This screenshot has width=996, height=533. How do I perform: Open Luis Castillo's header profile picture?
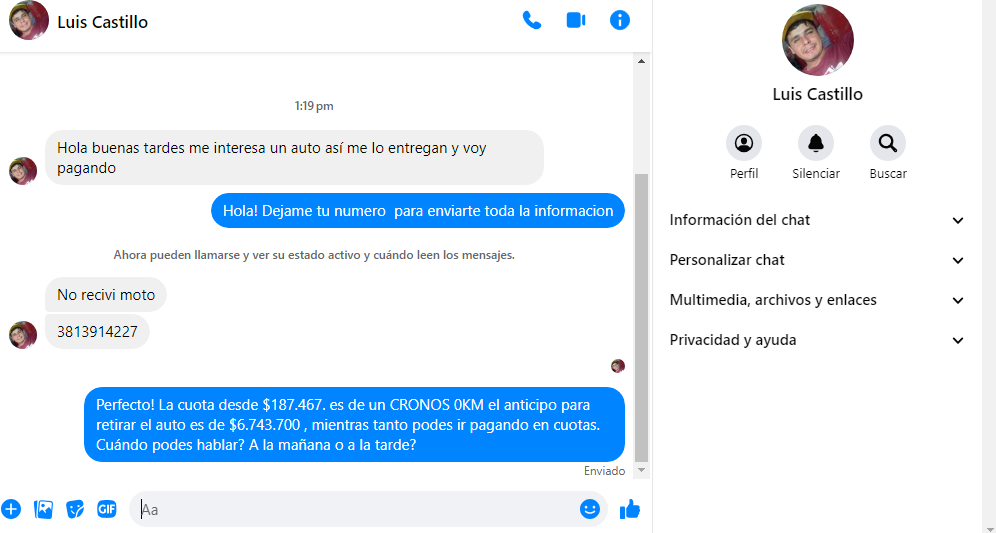click(29, 20)
